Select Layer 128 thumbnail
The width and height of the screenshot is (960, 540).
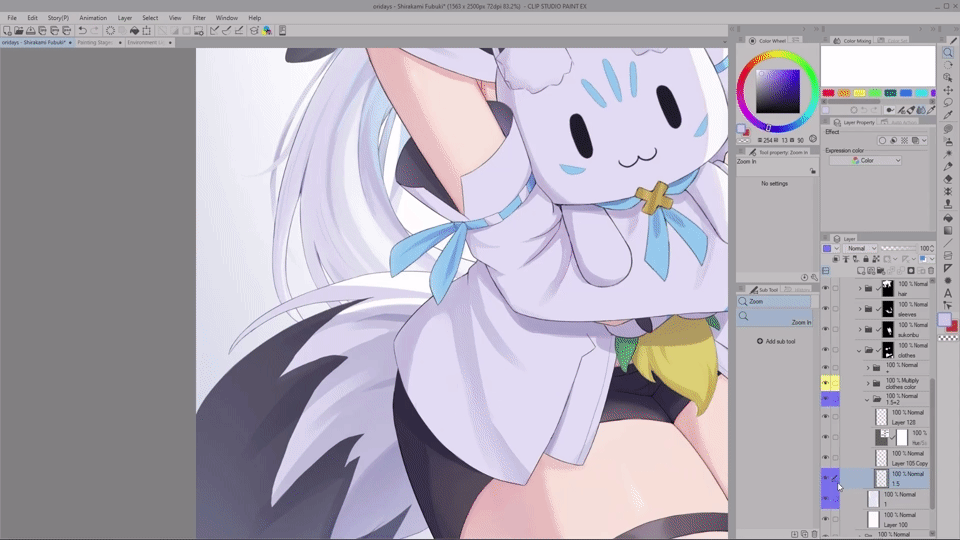coord(881,417)
